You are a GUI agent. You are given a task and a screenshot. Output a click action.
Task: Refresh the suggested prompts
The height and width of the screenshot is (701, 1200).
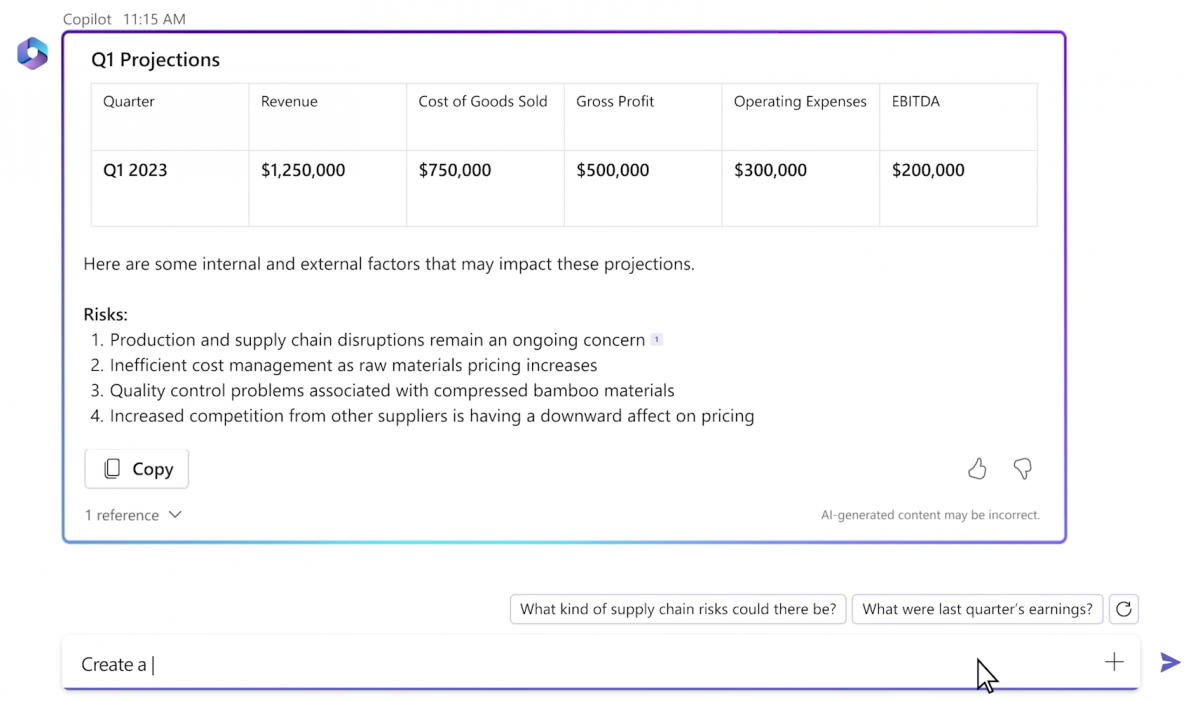coord(1123,608)
